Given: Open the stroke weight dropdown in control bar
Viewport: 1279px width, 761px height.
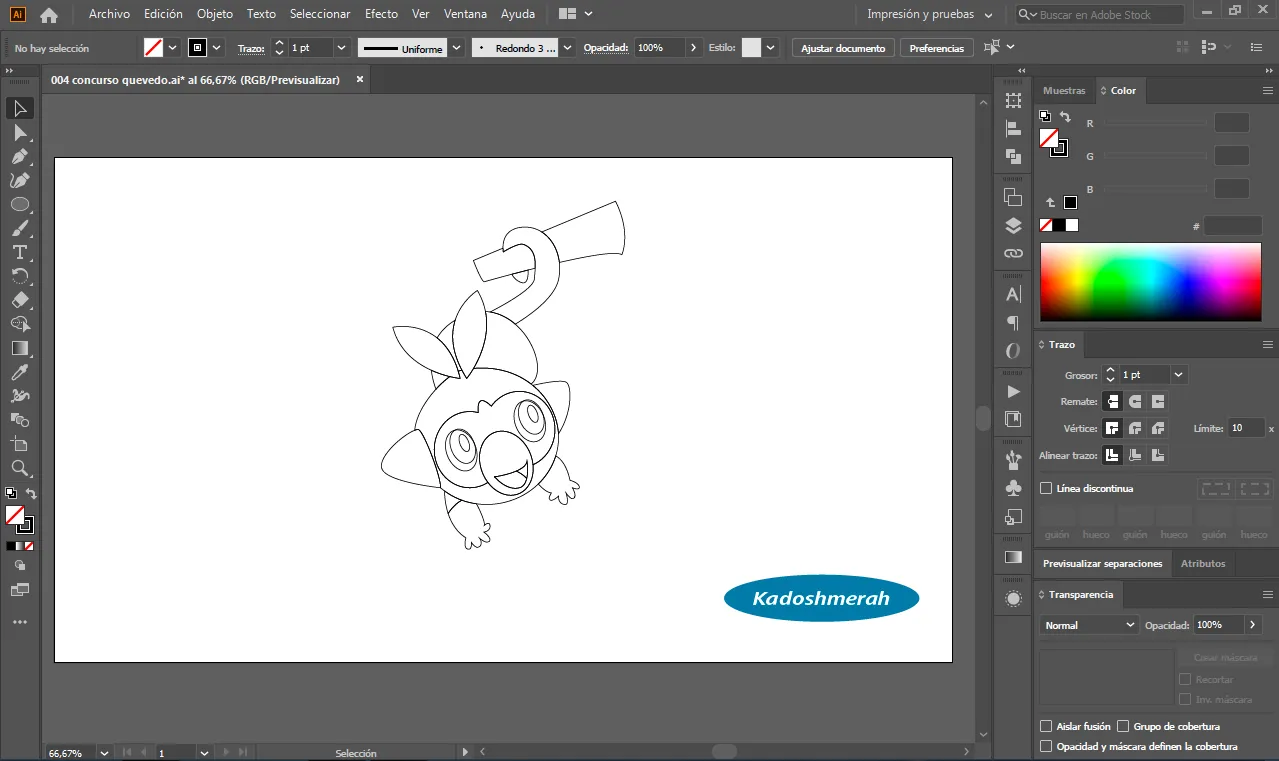Looking at the screenshot, I should tap(341, 48).
